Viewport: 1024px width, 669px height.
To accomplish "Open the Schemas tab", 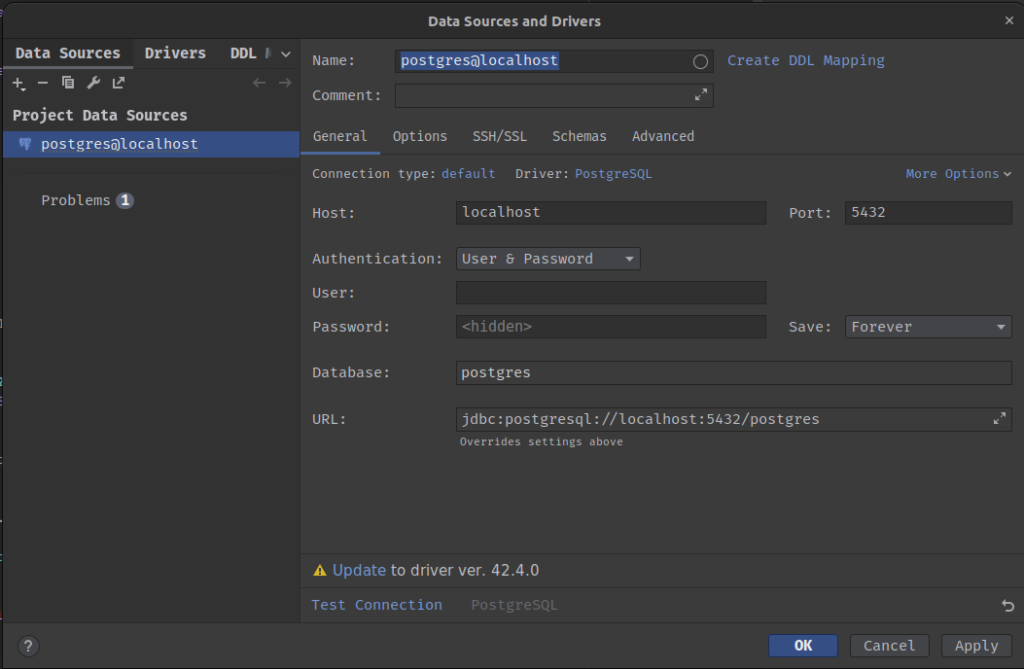I will [579, 136].
